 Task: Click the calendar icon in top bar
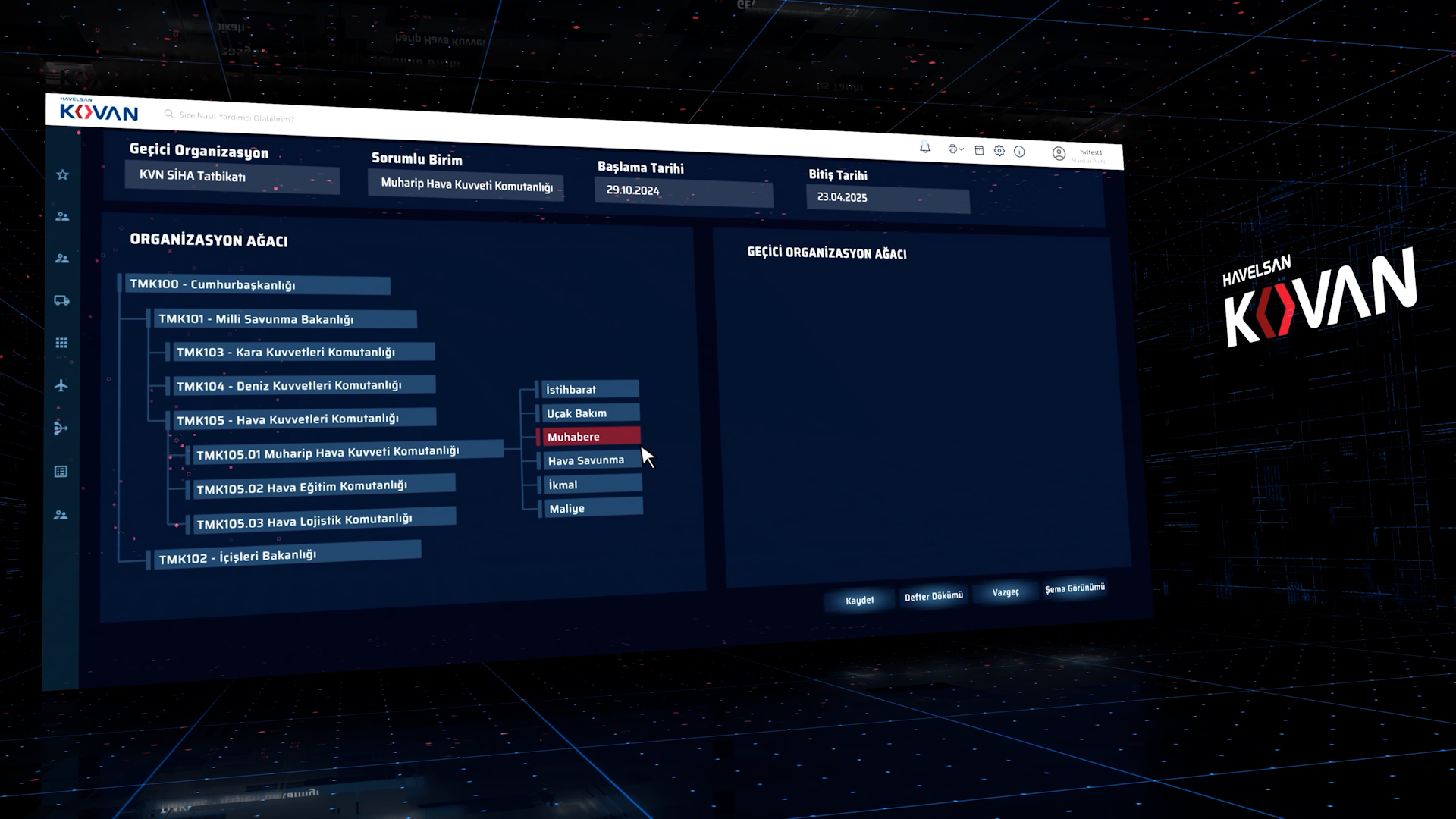(979, 150)
